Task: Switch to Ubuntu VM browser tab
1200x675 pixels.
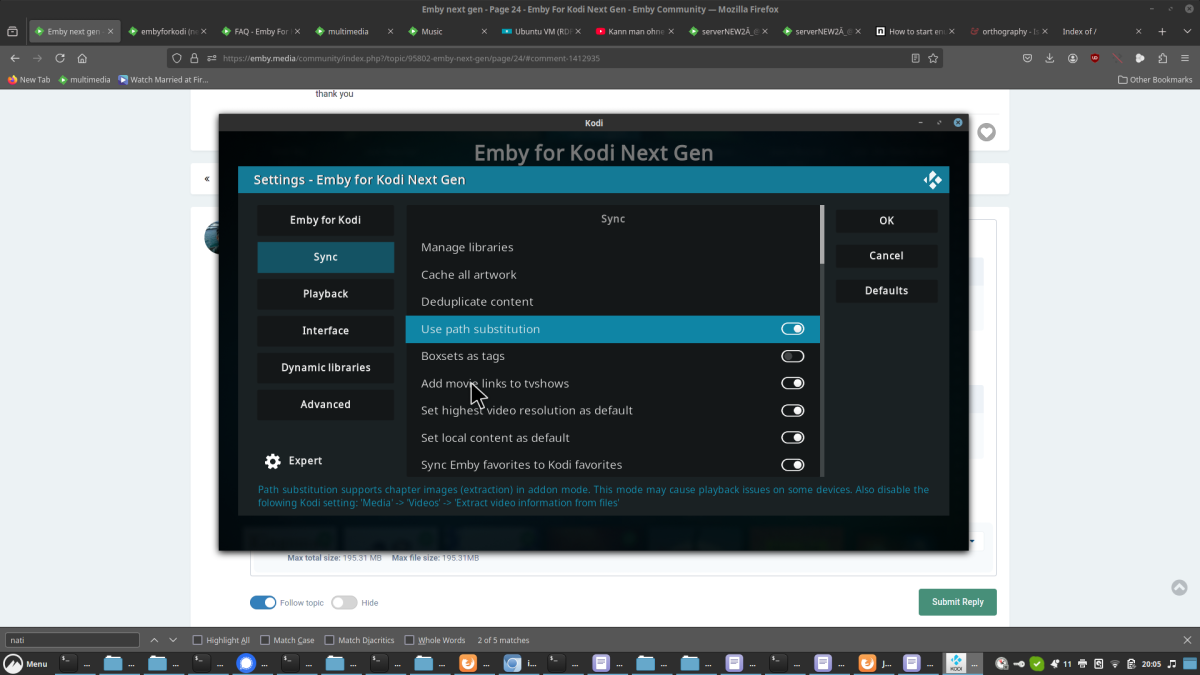Action: pos(540,31)
